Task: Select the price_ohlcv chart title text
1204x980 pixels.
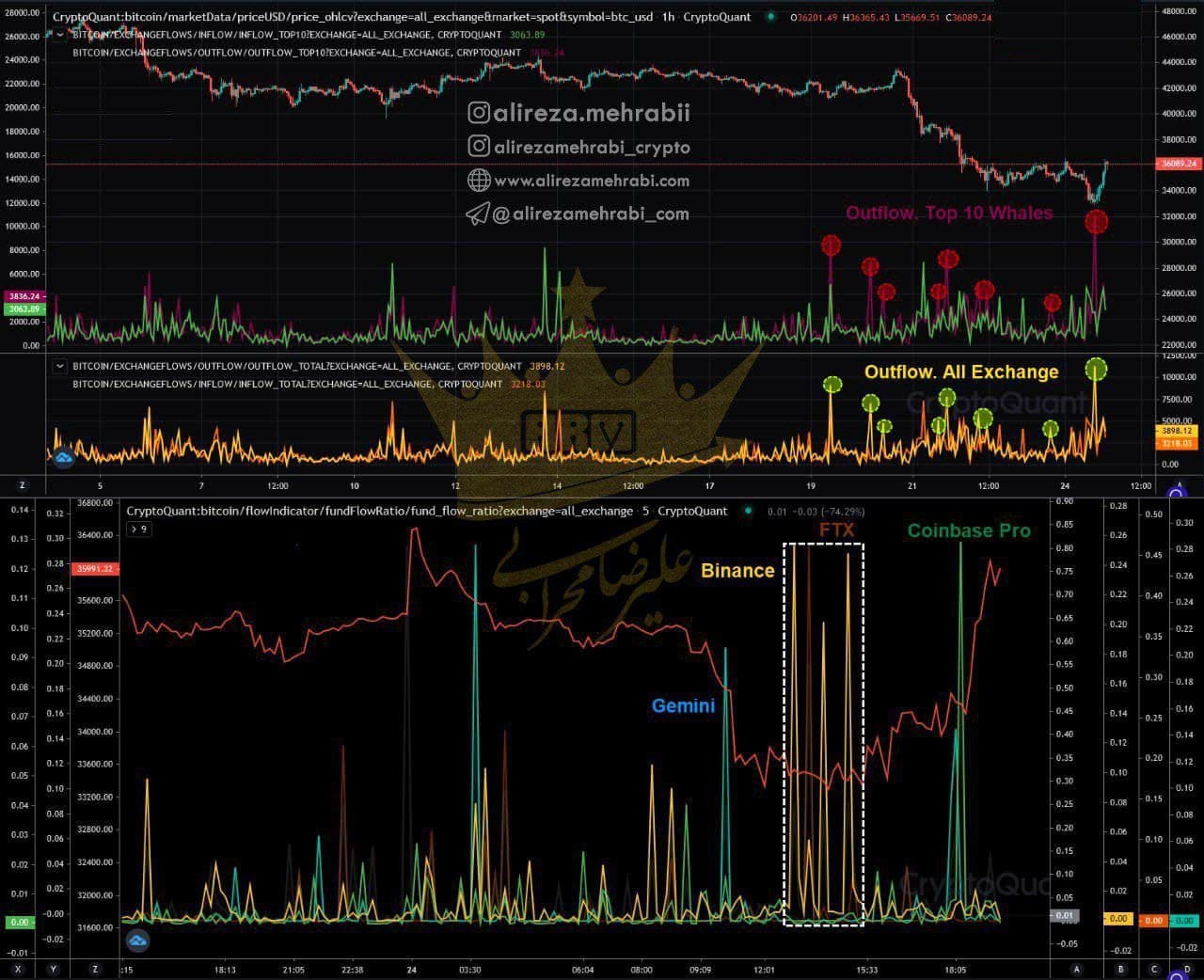Action: coord(403,17)
